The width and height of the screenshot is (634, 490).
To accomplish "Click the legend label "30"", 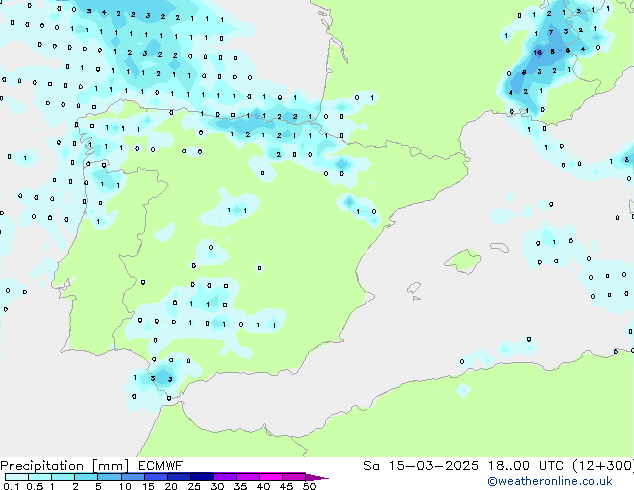I will coord(217,486).
